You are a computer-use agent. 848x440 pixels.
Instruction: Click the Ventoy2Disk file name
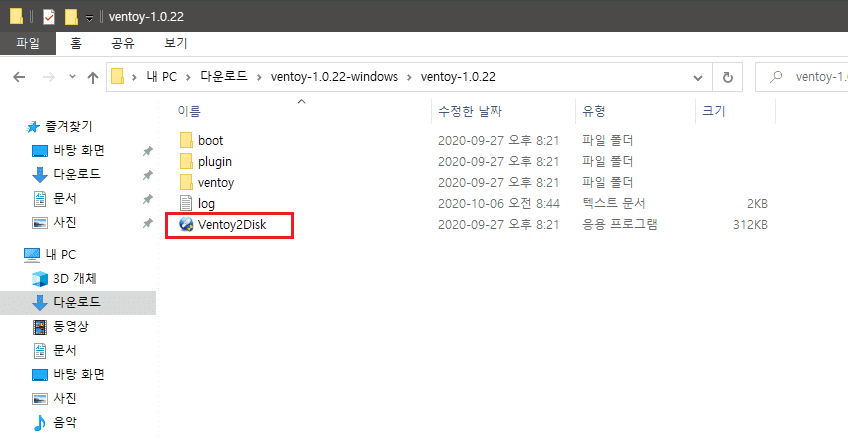pyautogui.click(x=232, y=224)
